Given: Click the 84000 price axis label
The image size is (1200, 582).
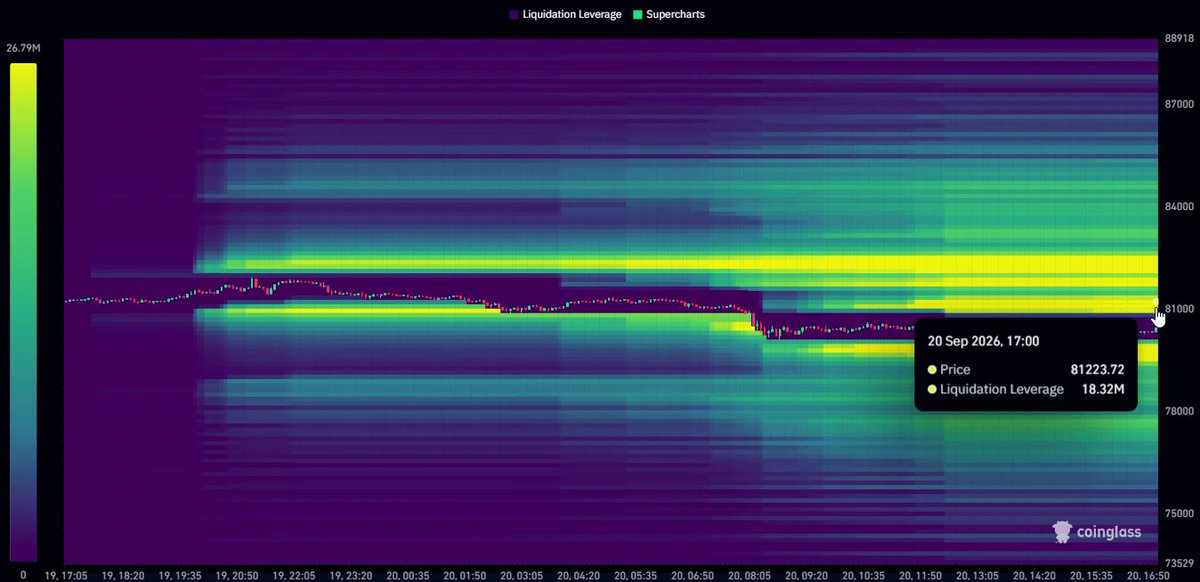Looking at the screenshot, I should [x=1181, y=207].
